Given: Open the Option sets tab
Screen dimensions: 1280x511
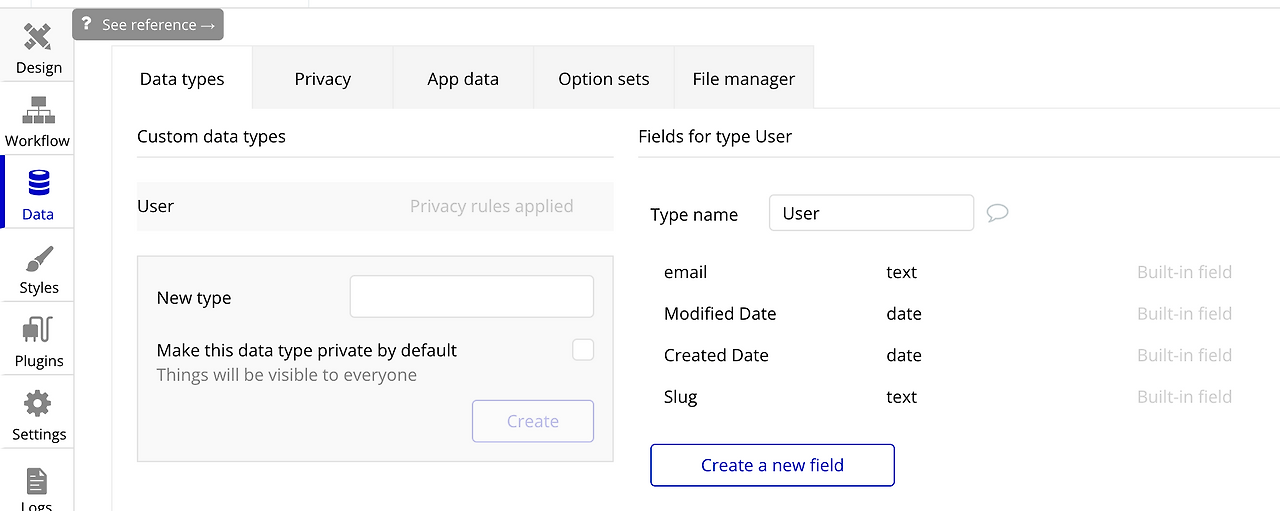Looking at the screenshot, I should (603, 79).
